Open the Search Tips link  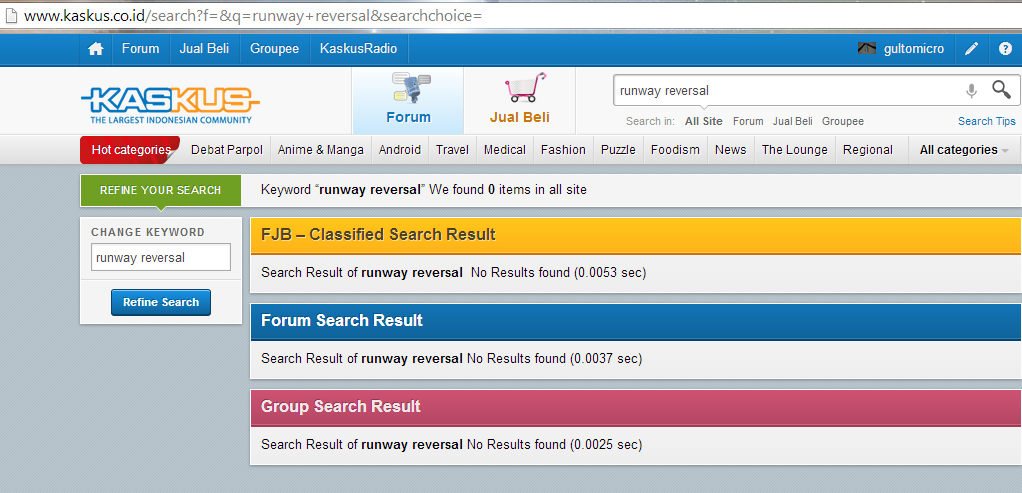coord(986,121)
